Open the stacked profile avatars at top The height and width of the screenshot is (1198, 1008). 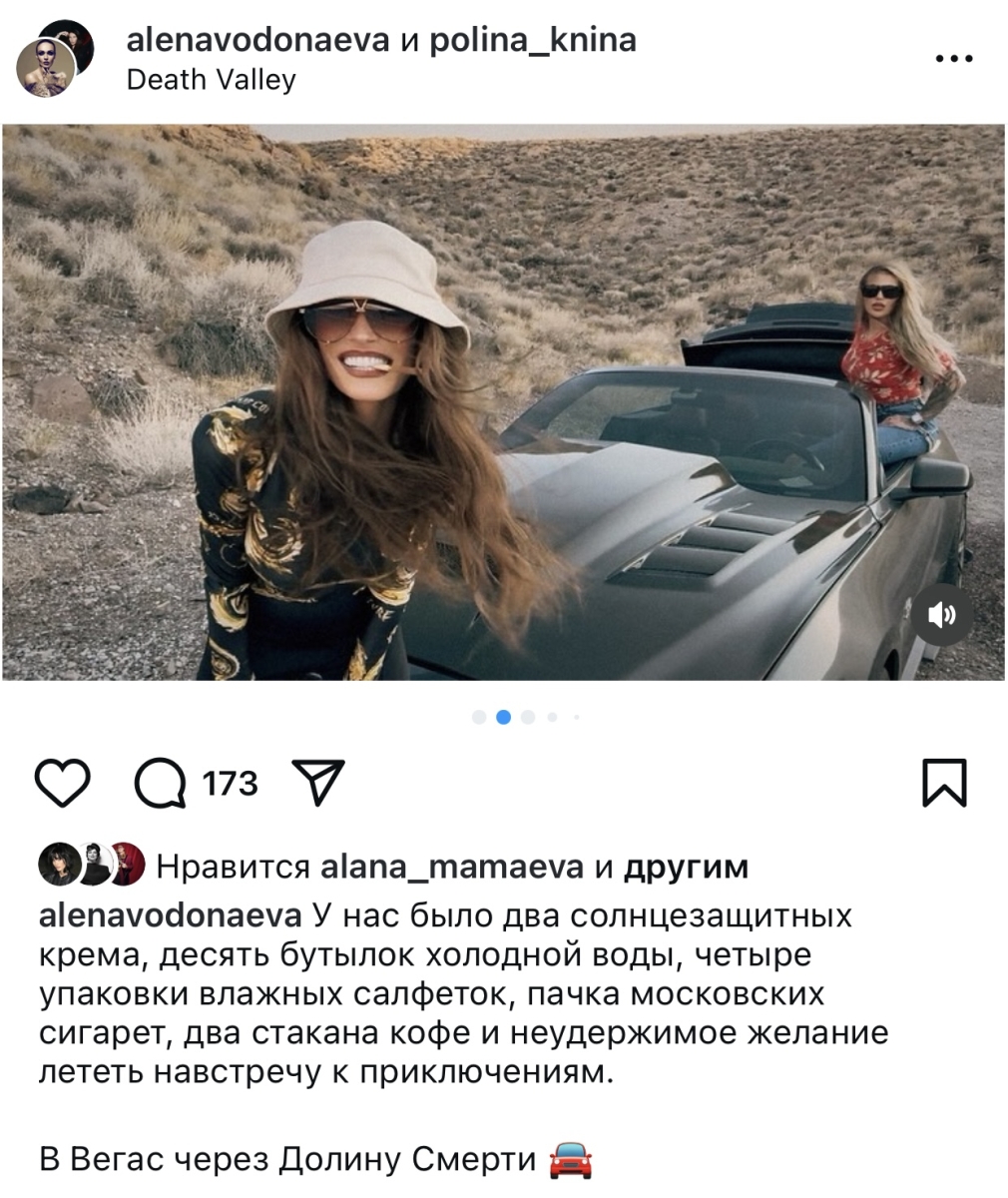(x=55, y=58)
